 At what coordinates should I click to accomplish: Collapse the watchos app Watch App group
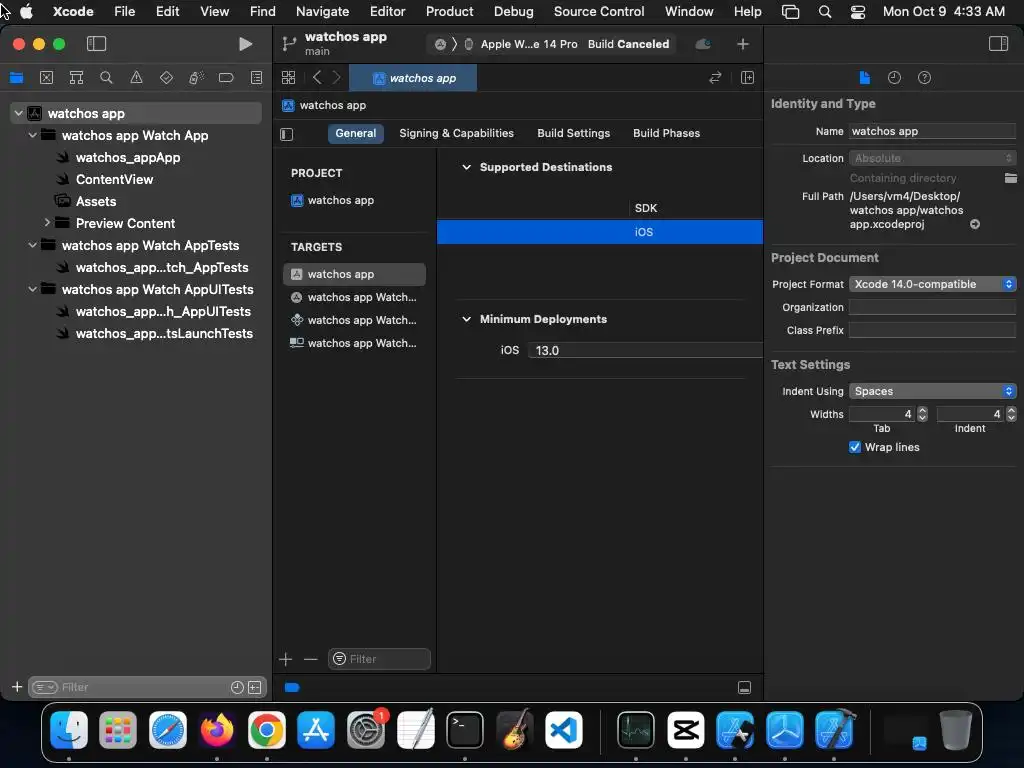pyautogui.click(x=33, y=135)
